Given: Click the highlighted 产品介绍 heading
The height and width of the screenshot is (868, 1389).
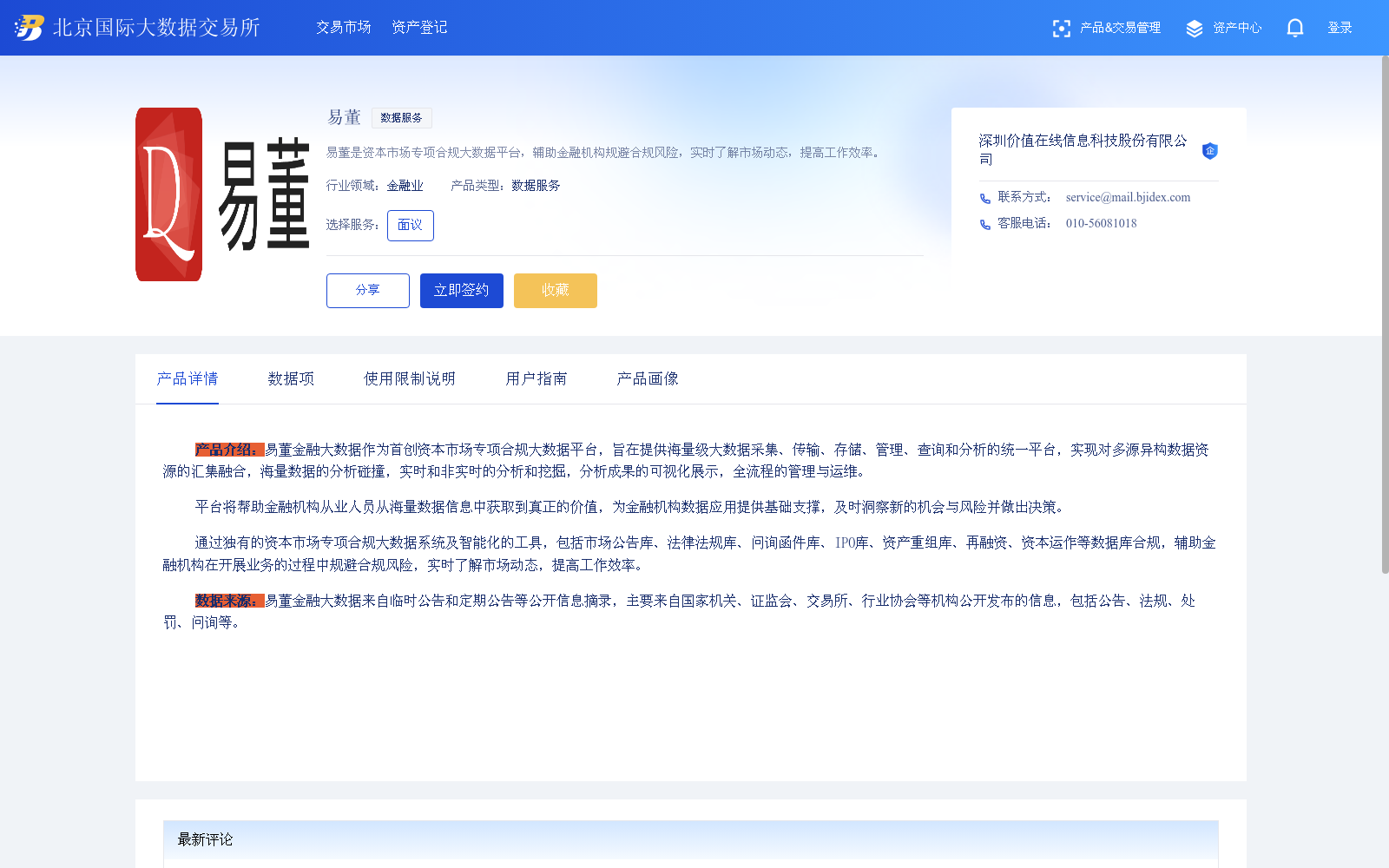Looking at the screenshot, I should point(229,450).
